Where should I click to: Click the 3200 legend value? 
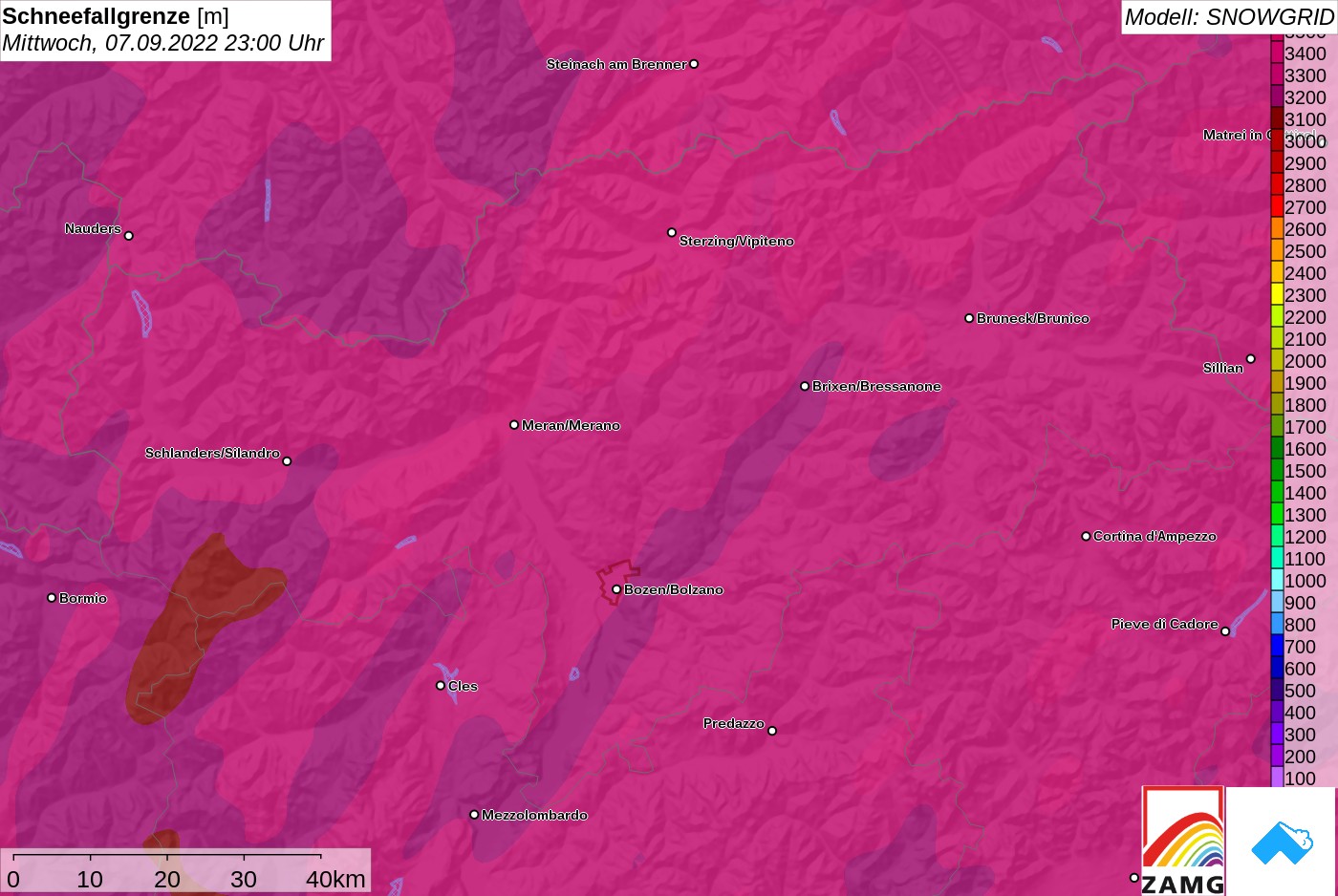(x=1306, y=97)
